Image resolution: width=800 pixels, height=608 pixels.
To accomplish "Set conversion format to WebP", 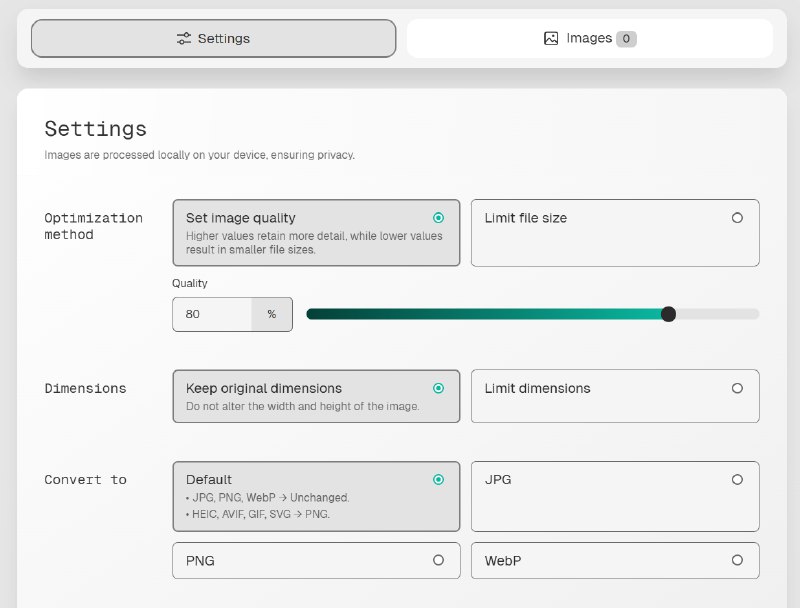I will click(614, 561).
